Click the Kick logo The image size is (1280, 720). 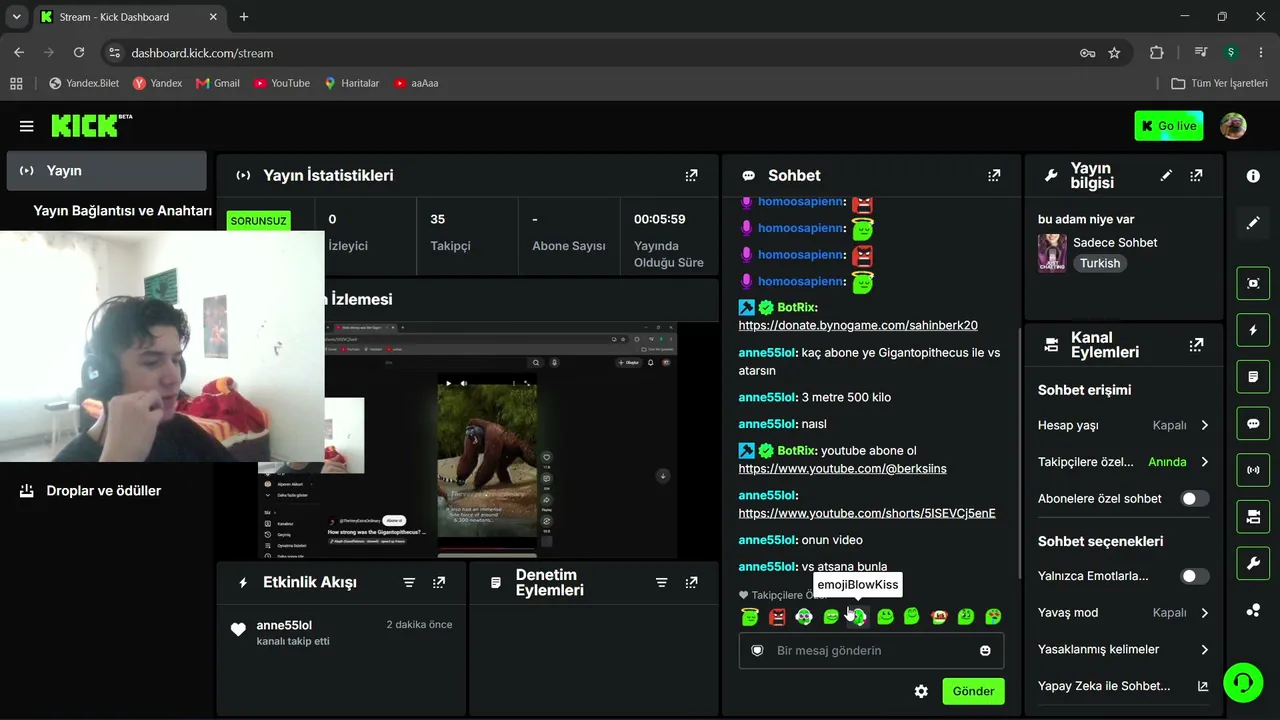tap(92, 125)
